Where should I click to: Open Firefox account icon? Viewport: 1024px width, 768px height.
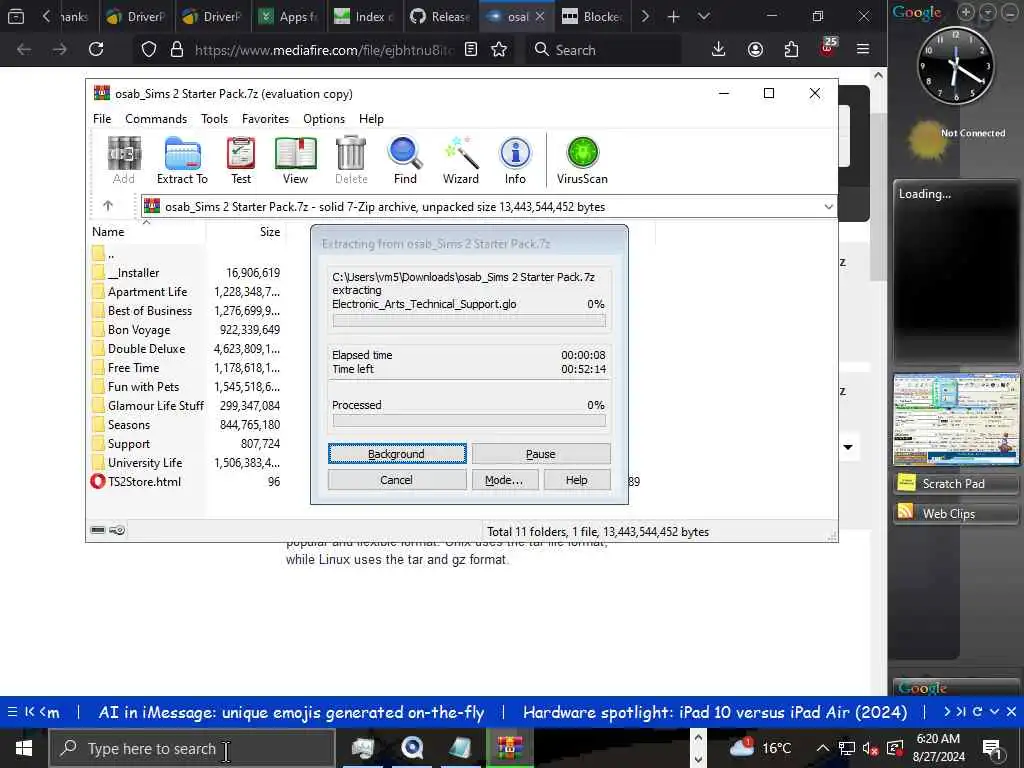point(756,50)
